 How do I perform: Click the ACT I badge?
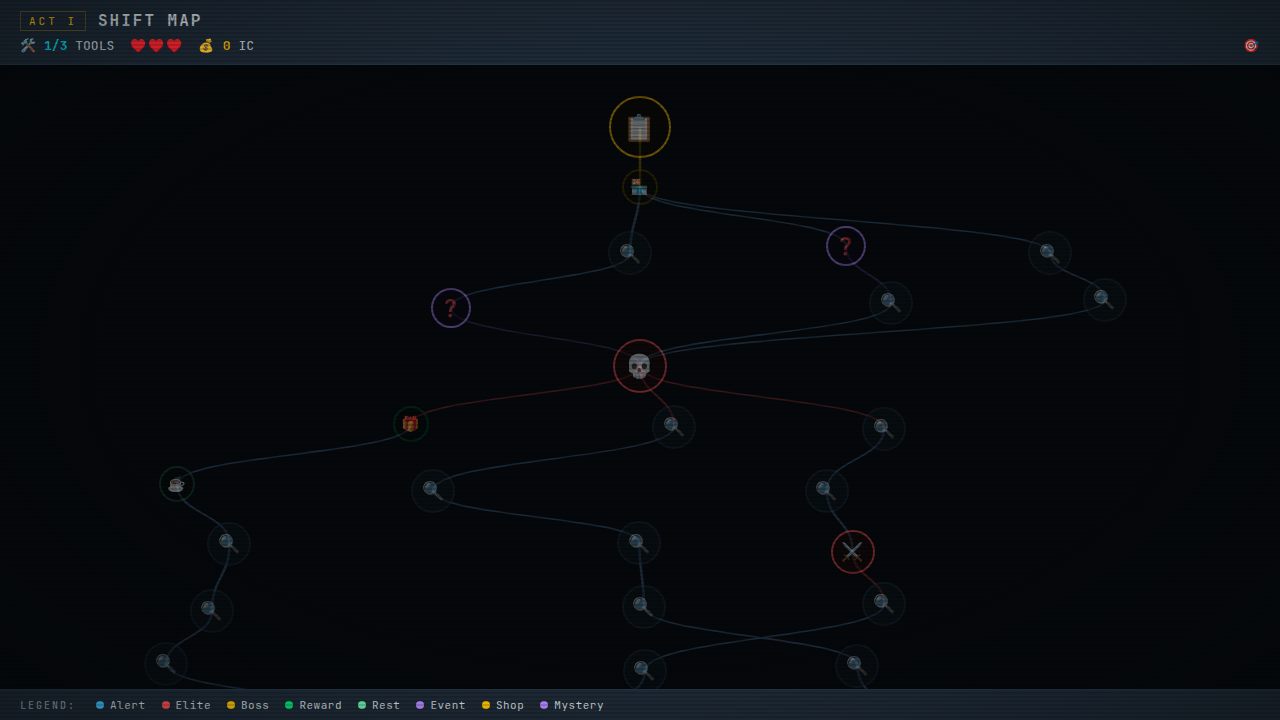53,21
